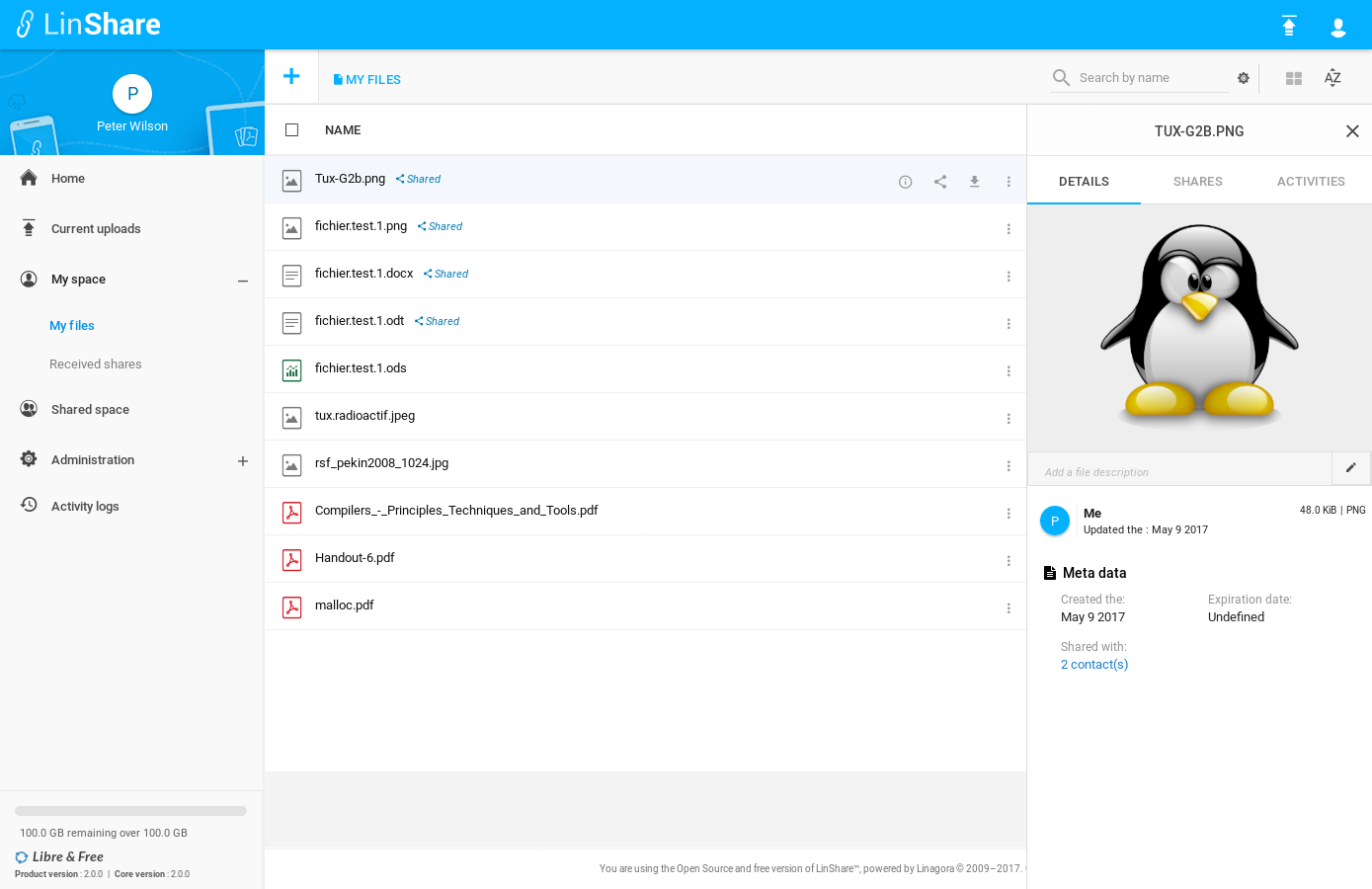The height and width of the screenshot is (889, 1372).
Task: Open more actions for tux.radioactif.jpeg
Action: 1009,419
